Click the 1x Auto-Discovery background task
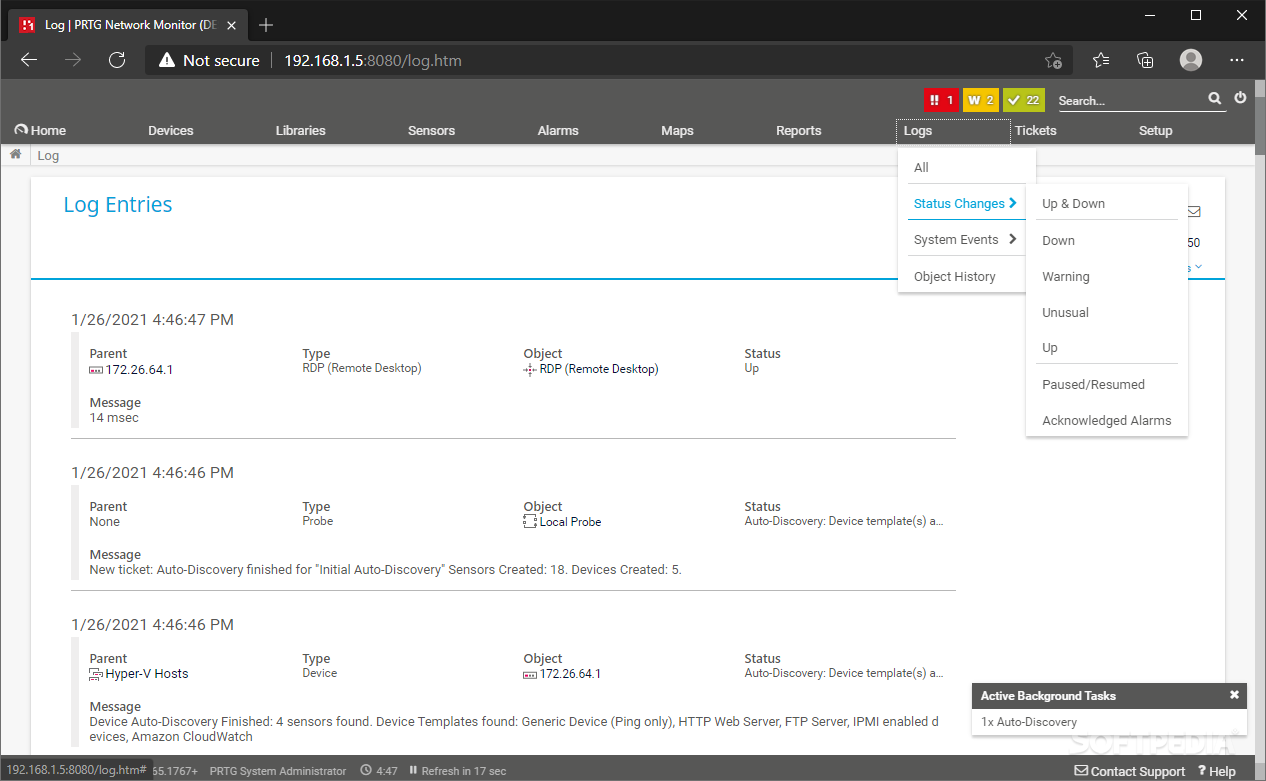Screen dimensions: 1266x781 coord(1029,722)
